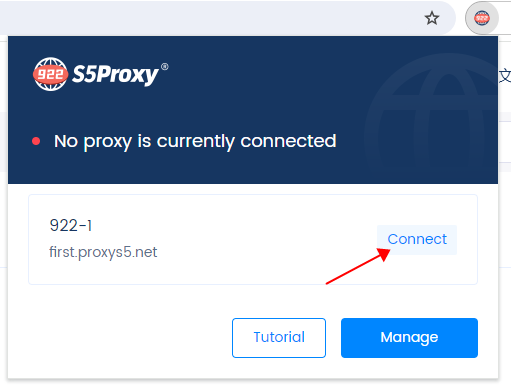Select the 922-1 proxy name

point(70,225)
